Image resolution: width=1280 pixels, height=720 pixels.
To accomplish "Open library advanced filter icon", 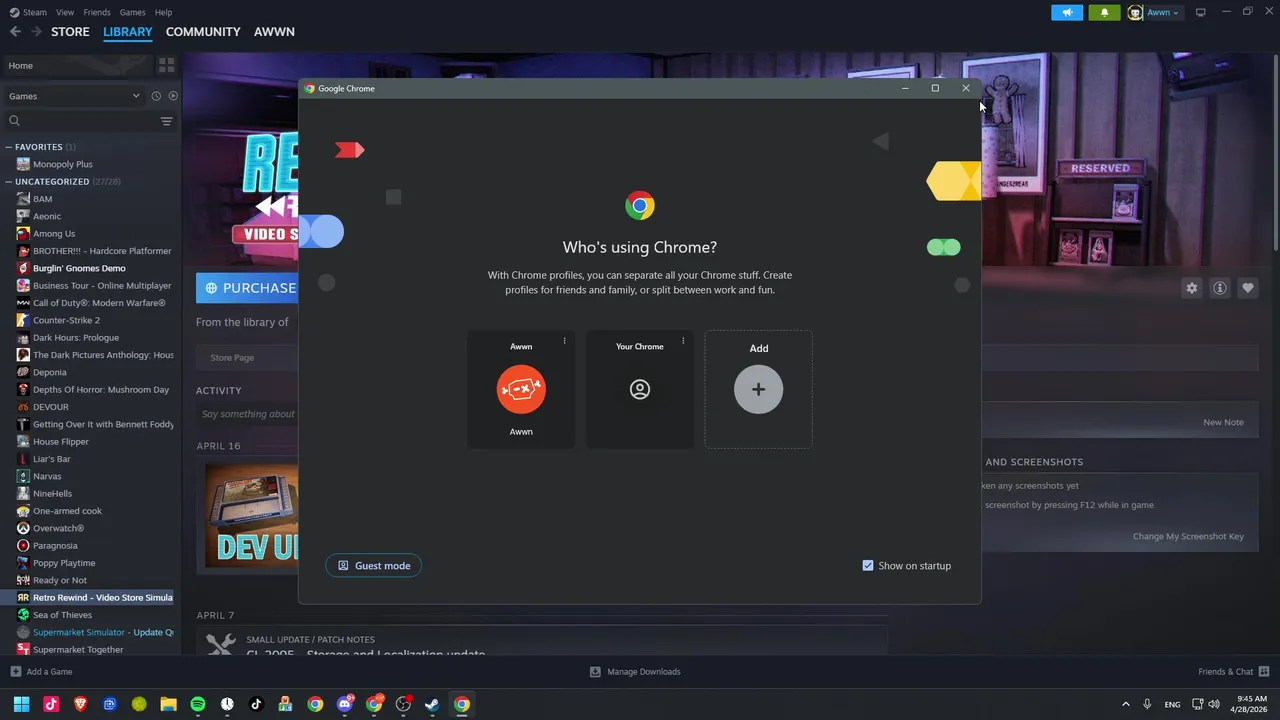I will point(167,121).
